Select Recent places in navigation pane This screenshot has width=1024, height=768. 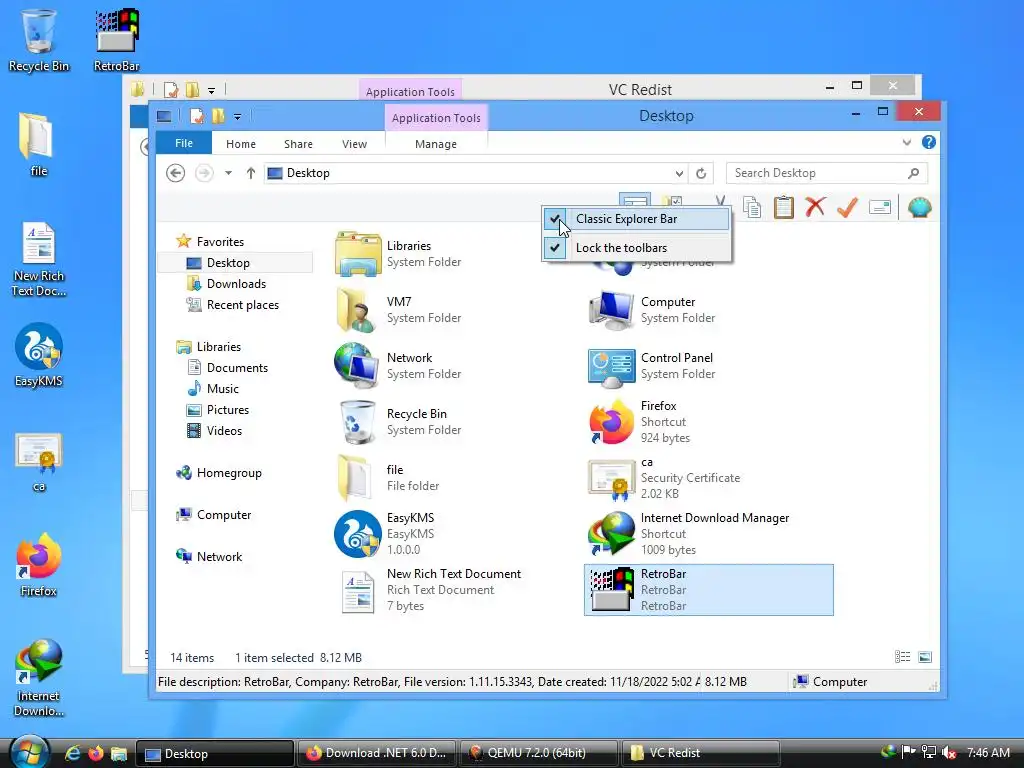click(x=243, y=304)
